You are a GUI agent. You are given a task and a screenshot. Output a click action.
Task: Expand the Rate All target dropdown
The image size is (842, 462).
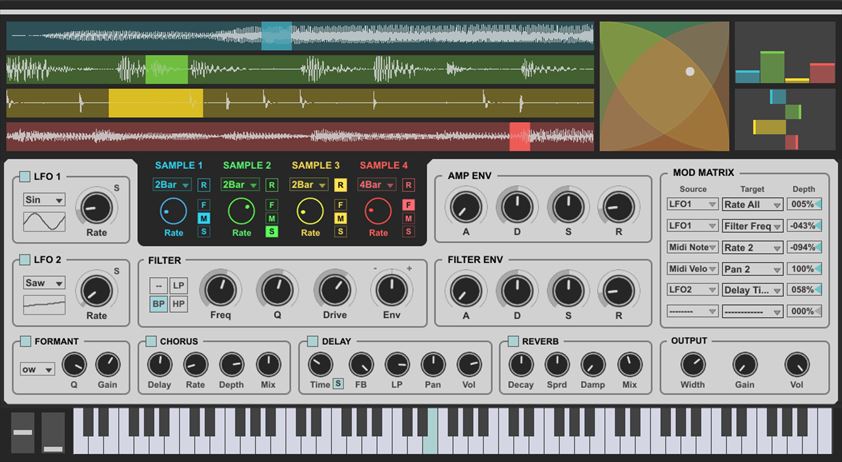751,204
